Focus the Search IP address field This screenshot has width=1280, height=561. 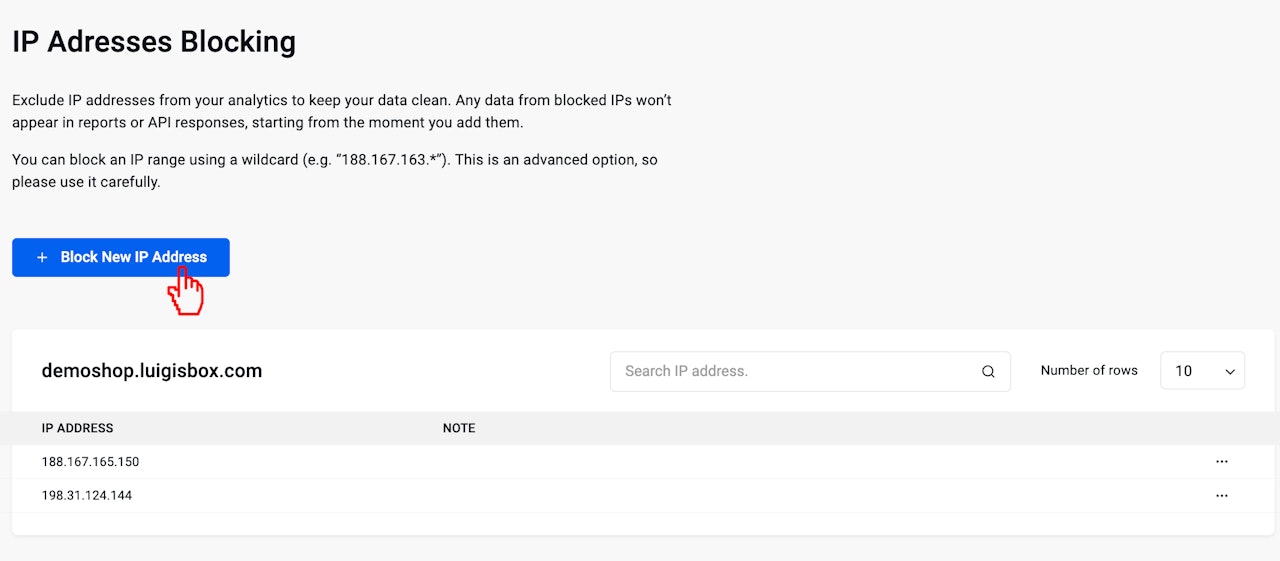(795, 371)
